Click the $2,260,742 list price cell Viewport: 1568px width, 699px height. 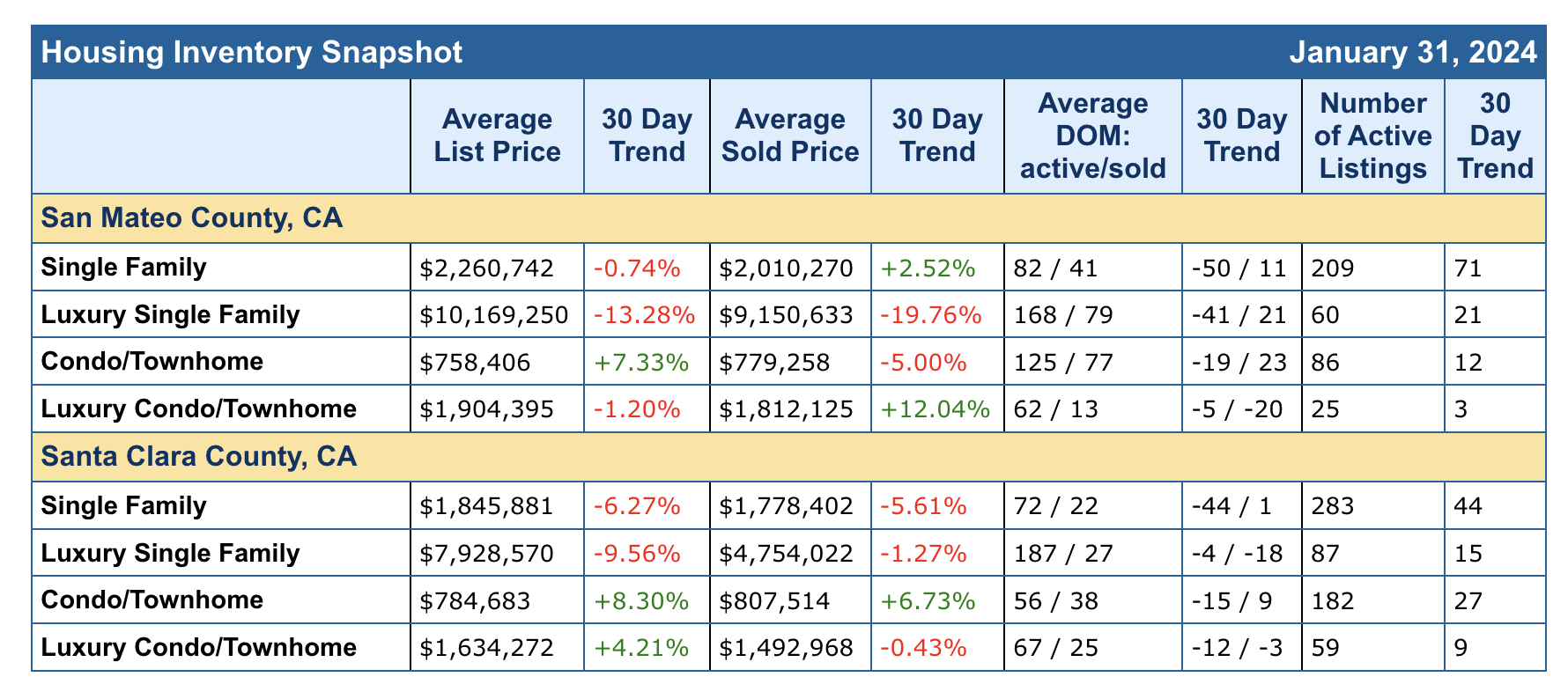pyautogui.click(x=488, y=268)
